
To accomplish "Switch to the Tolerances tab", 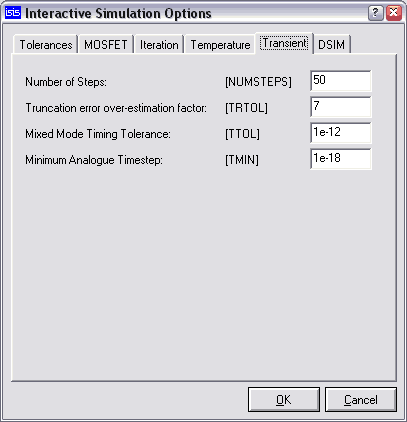I will coord(46,45).
